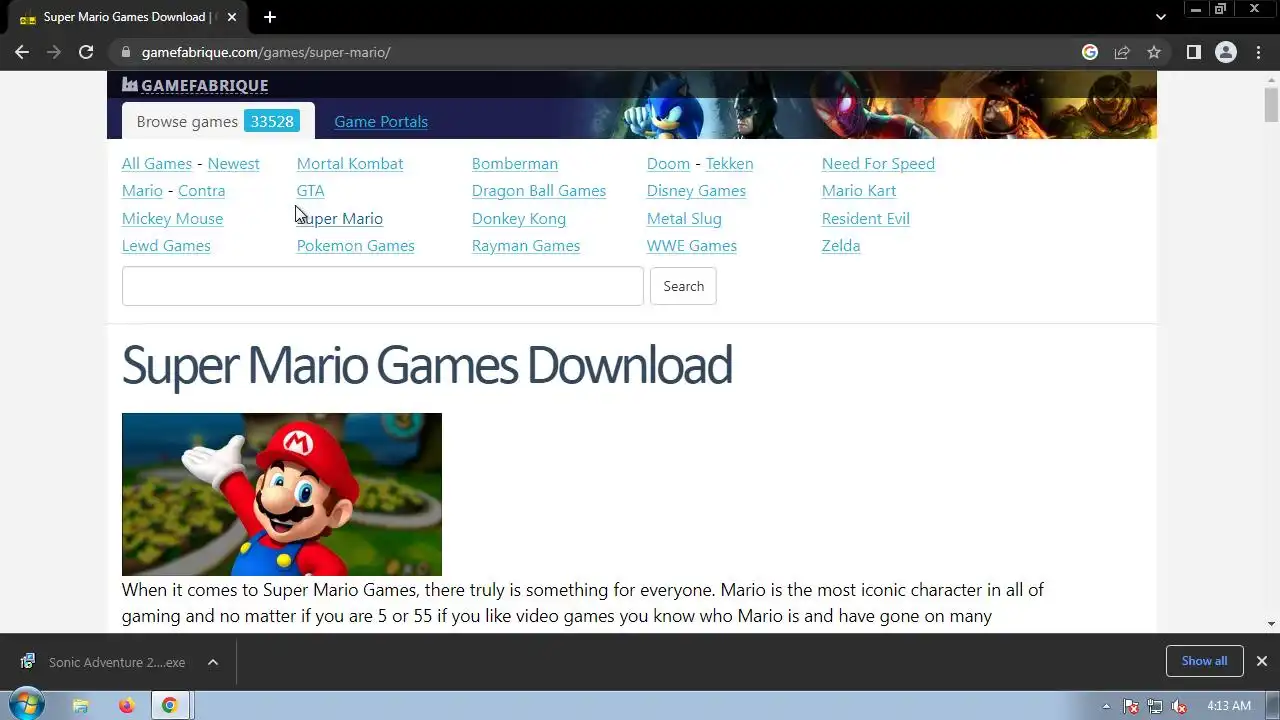Click the share page icon
1280x720 pixels.
1122,52
